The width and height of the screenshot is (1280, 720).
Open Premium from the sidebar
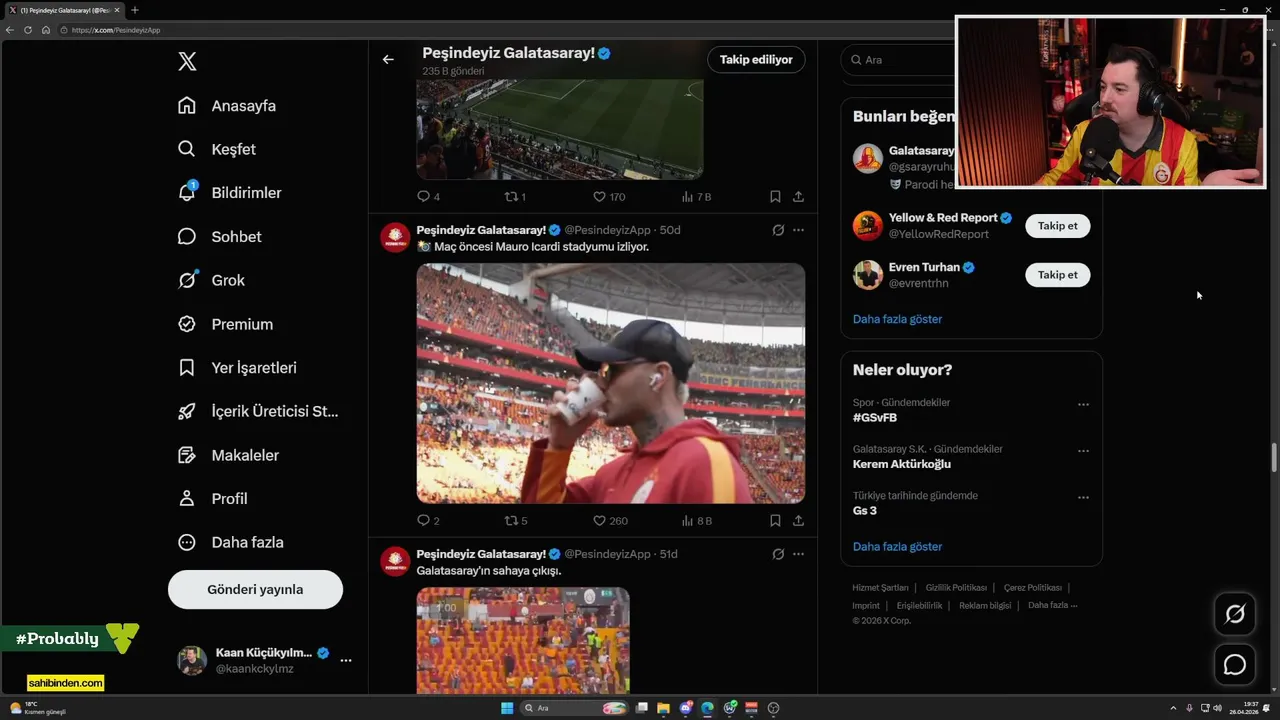pos(225,324)
